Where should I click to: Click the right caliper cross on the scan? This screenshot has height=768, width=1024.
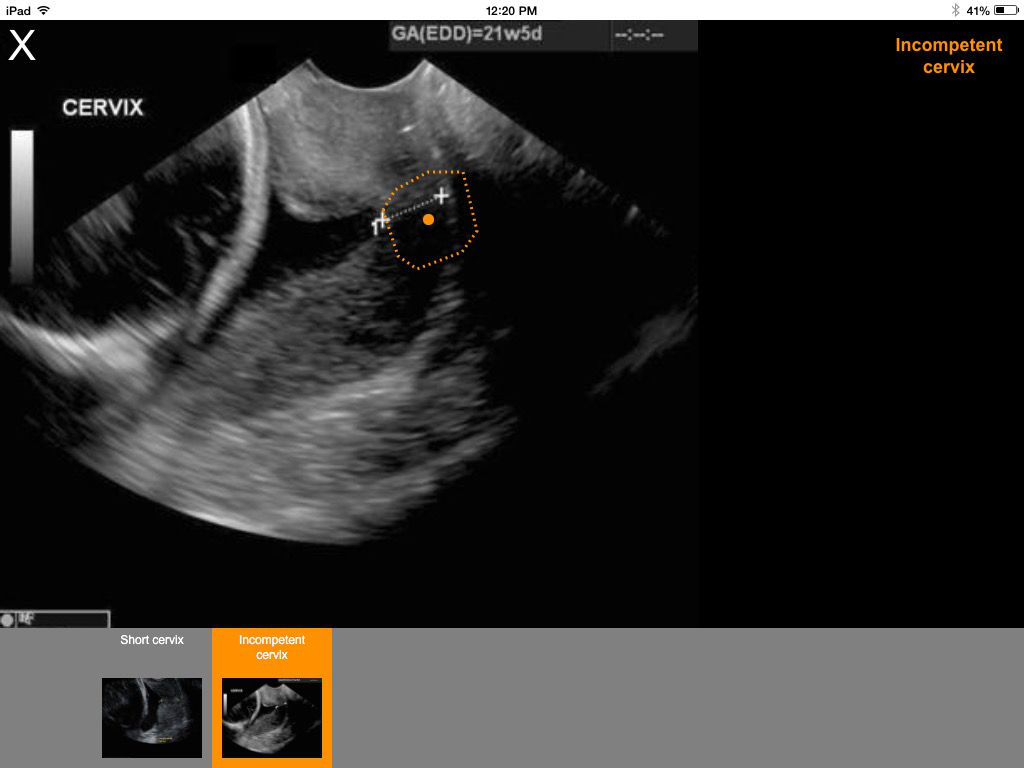441,196
